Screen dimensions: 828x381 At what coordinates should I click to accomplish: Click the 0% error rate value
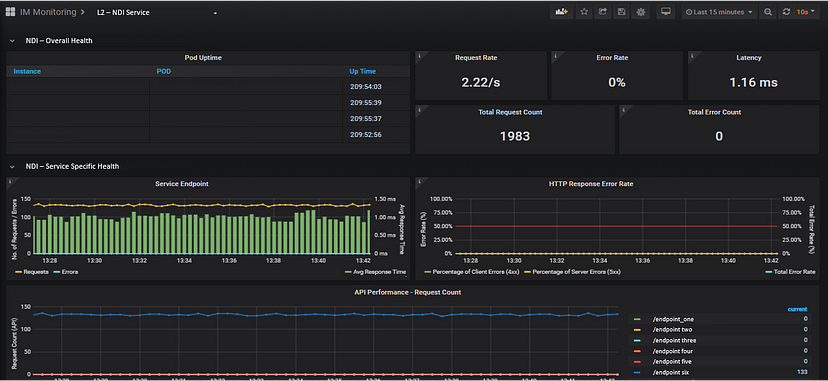click(x=617, y=82)
